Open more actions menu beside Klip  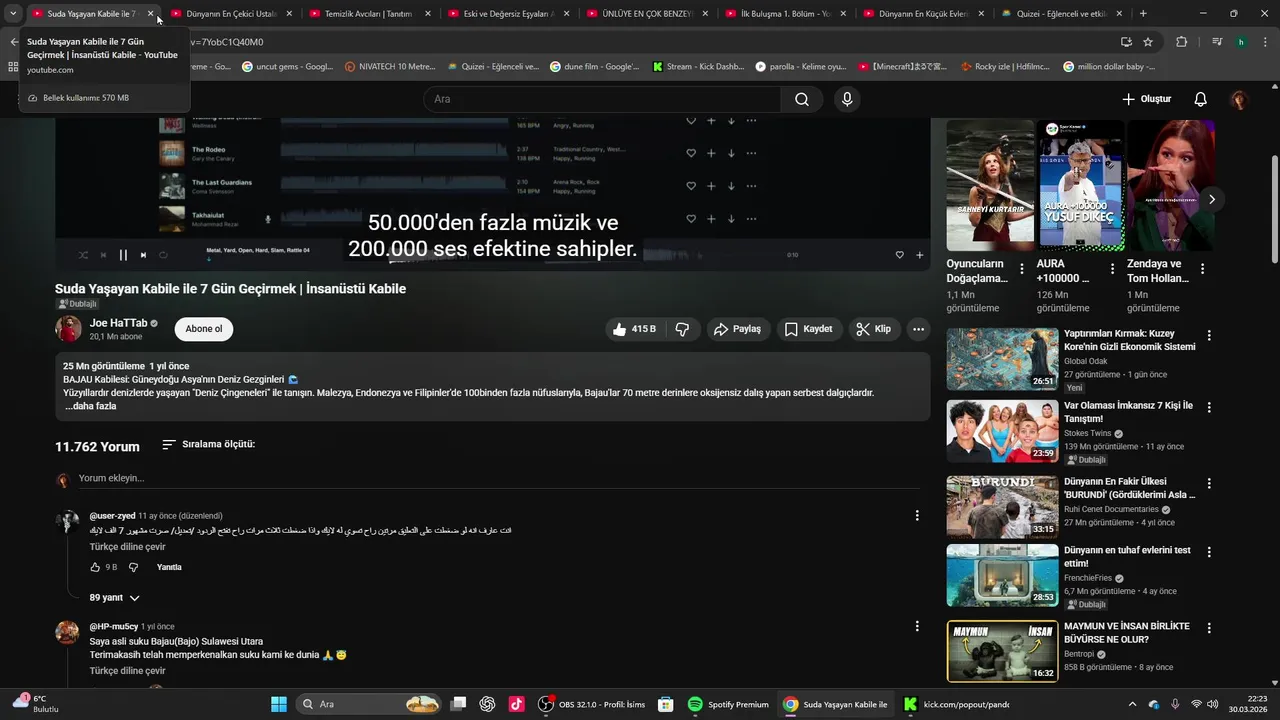(918, 329)
